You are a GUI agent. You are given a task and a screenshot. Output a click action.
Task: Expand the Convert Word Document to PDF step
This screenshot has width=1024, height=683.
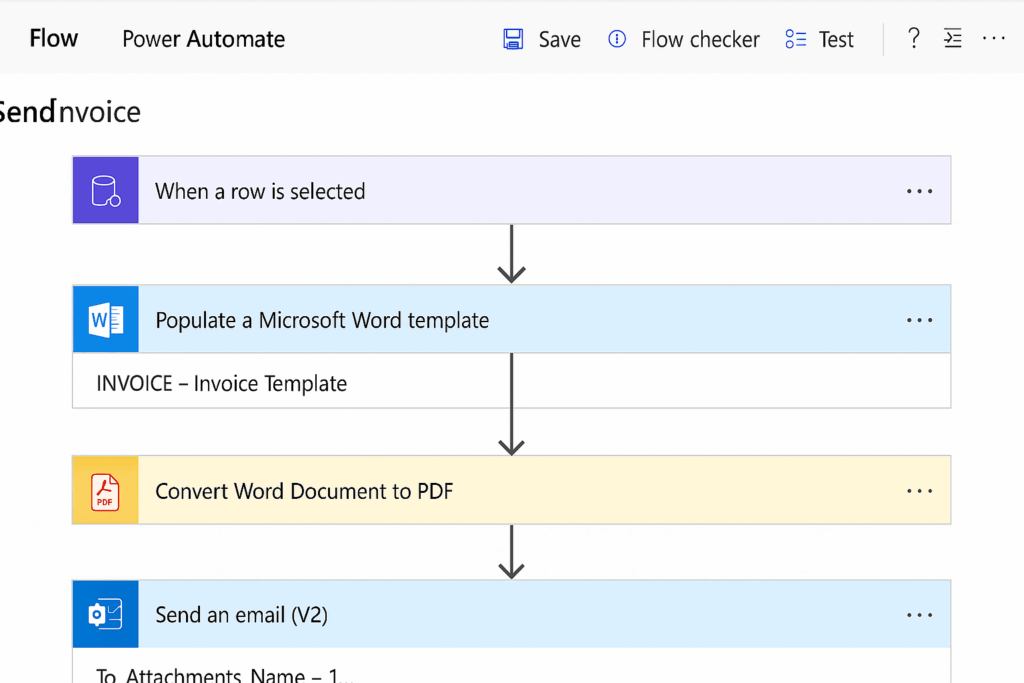[x=511, y=490]
